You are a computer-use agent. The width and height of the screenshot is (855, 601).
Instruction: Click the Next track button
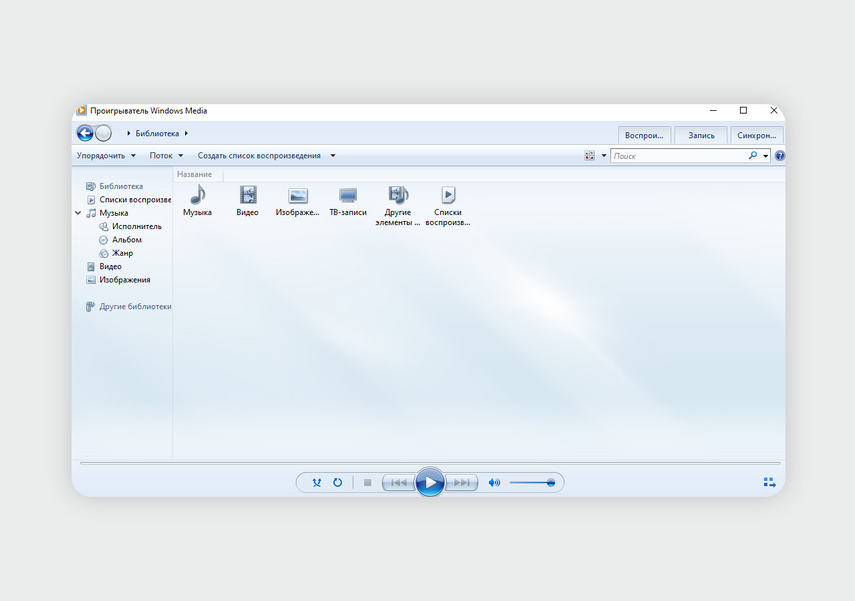click(x=461, y=483)
